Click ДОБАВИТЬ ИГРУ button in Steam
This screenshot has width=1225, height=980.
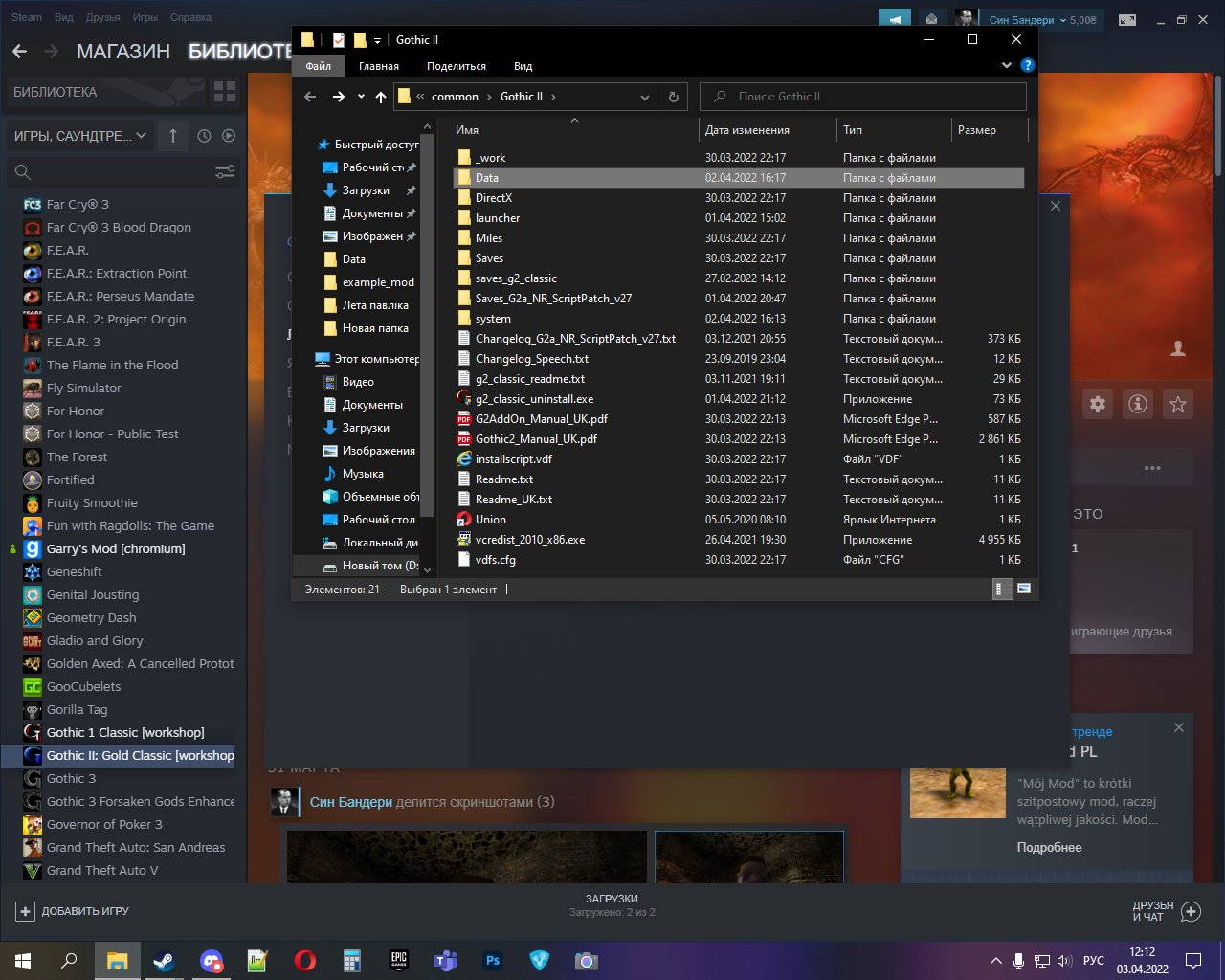click(73, 911)
